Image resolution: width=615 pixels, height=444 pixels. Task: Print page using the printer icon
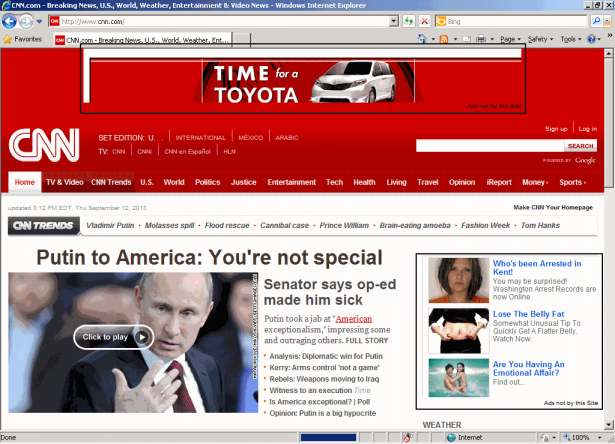(481, 39)
